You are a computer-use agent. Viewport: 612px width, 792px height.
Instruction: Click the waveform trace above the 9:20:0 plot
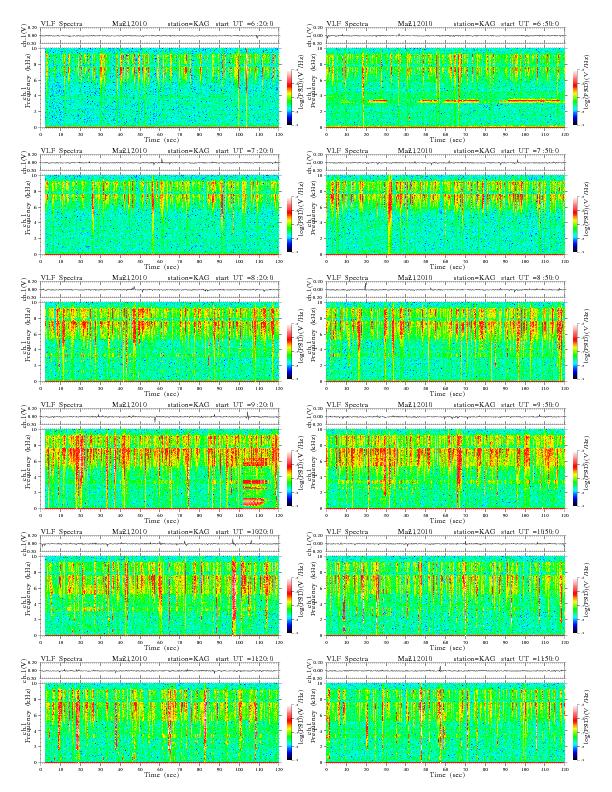[x=160, y=417]
